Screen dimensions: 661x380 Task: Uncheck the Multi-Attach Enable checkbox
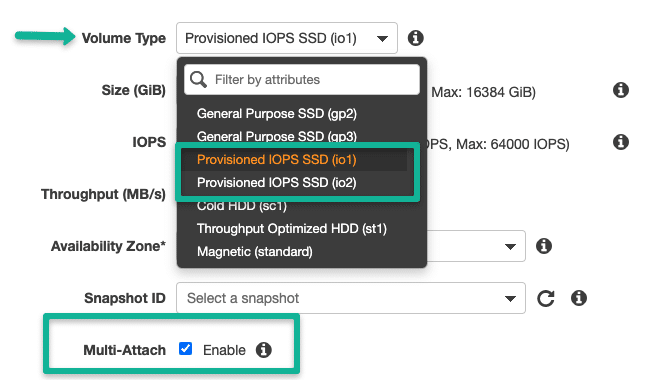point(185,349)
